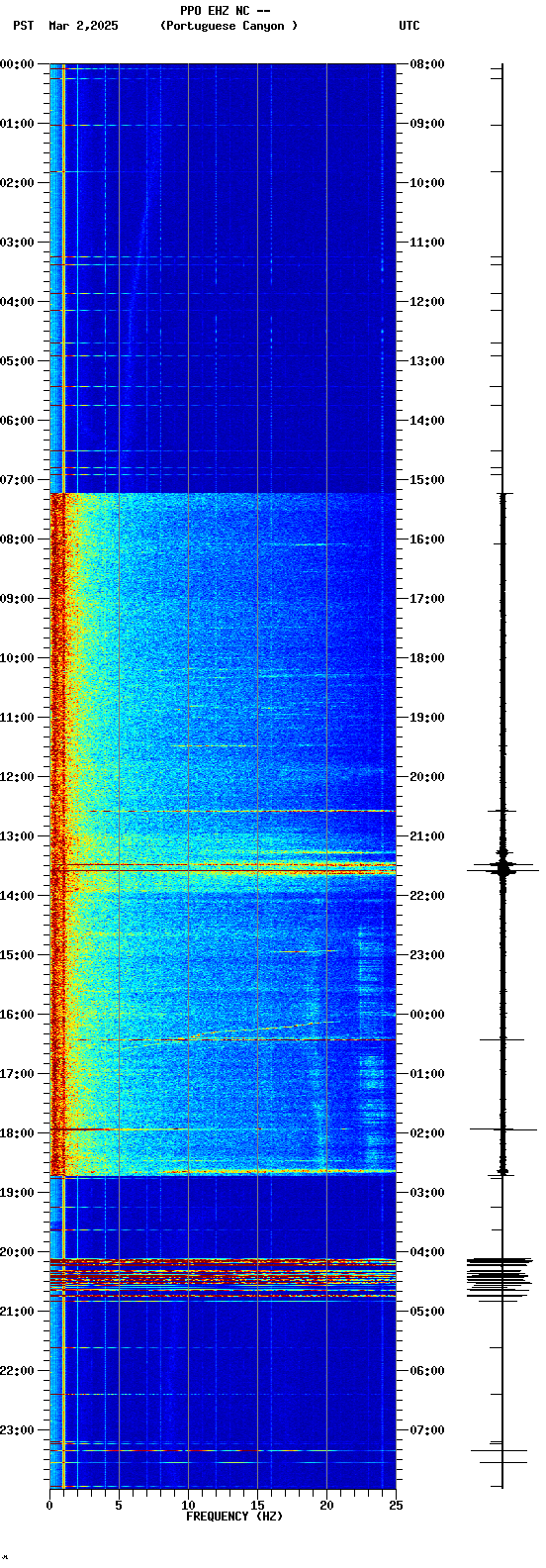Click the PST time label '14:00'
546x1568 pixels.
pos(17,896)
